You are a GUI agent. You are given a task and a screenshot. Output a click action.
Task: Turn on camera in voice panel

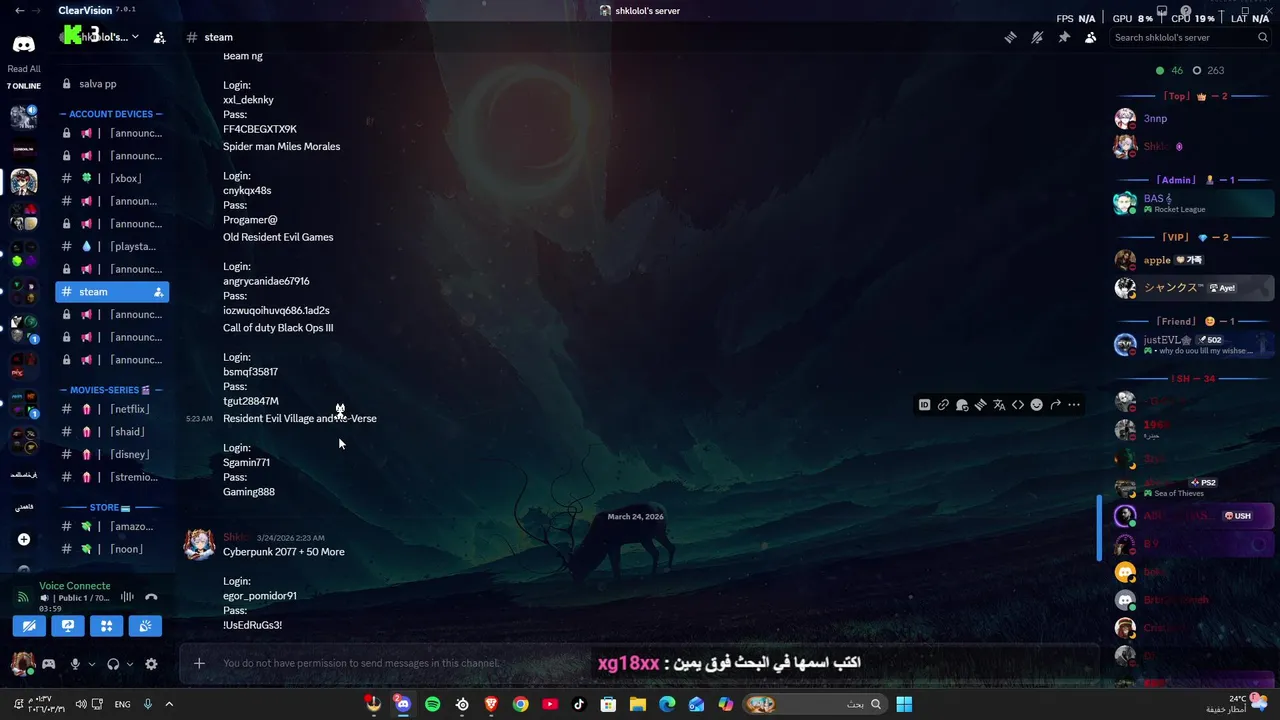click(x=29, y=626)
